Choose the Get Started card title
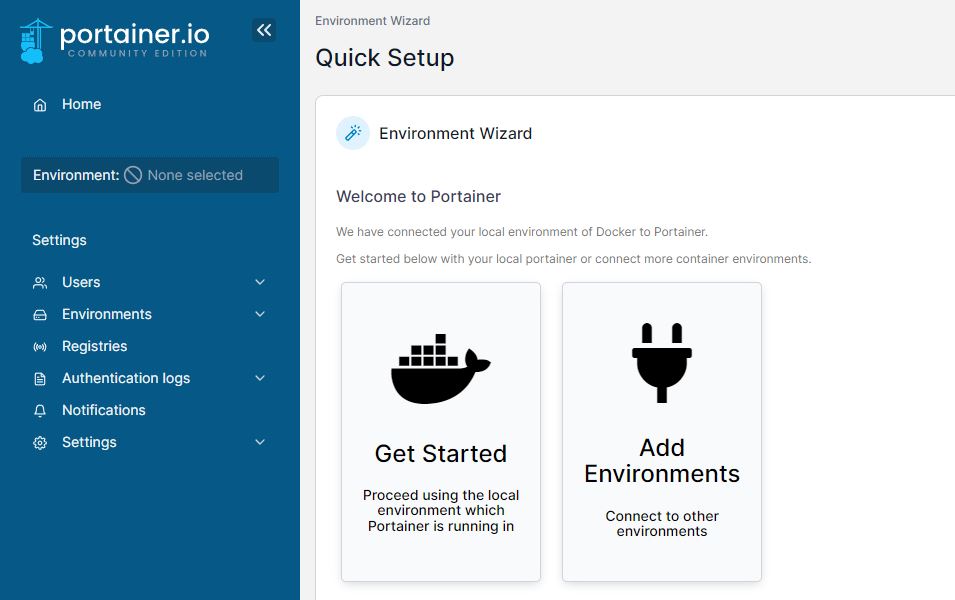955x600 pixels. (440, 453)
